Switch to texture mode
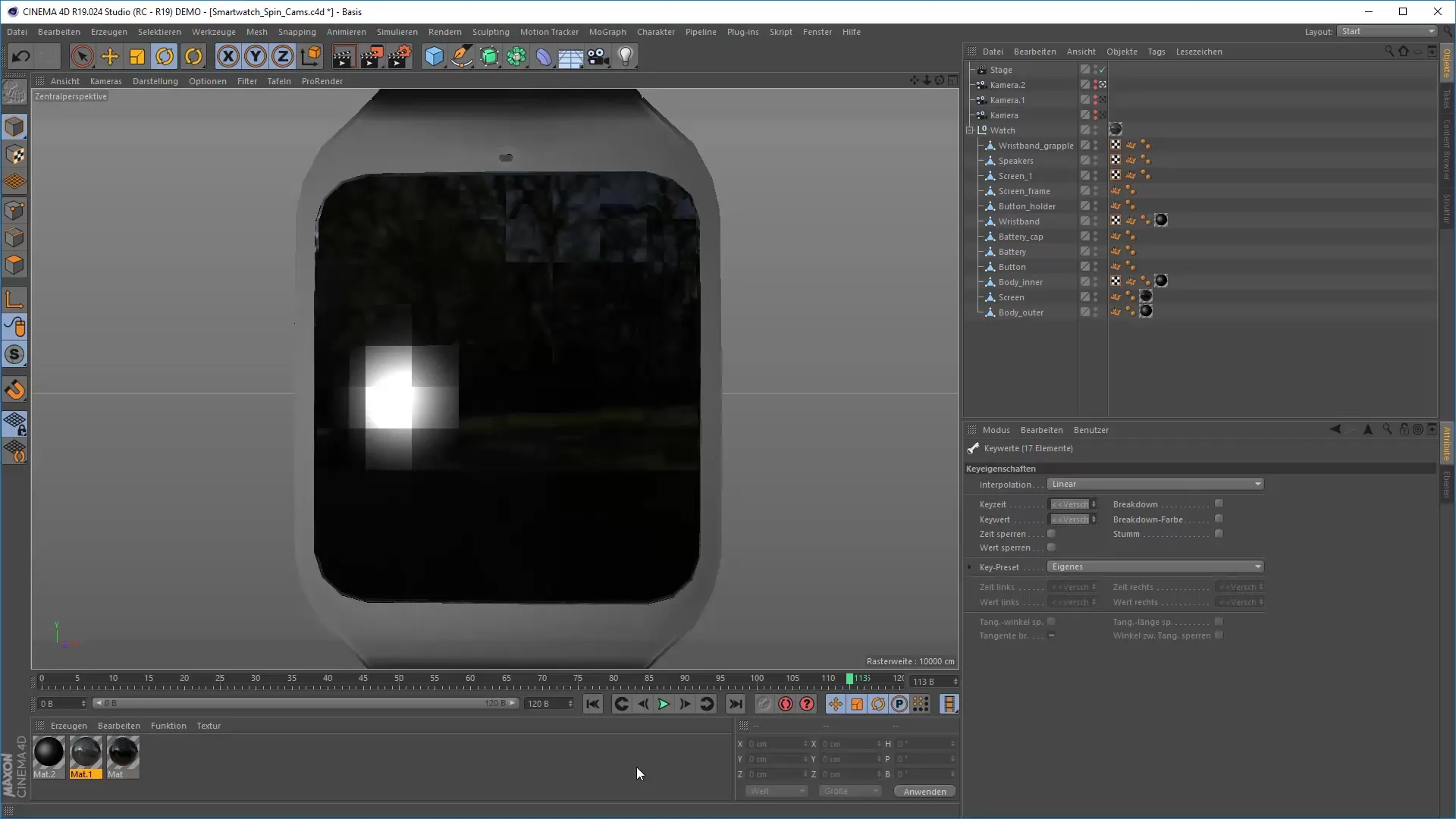The width and height of the screenshot is (1456, 819). 14,155
